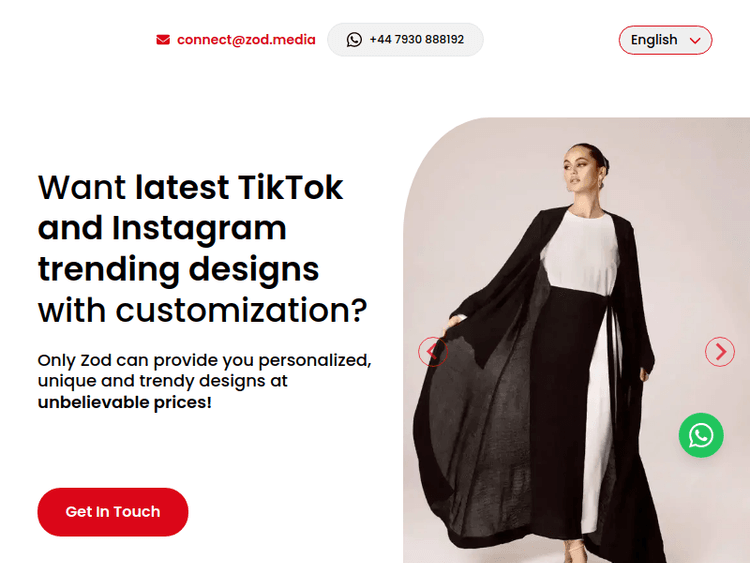Expand the language selector chevron arrow
750x563 pixels.
[695, 41]
